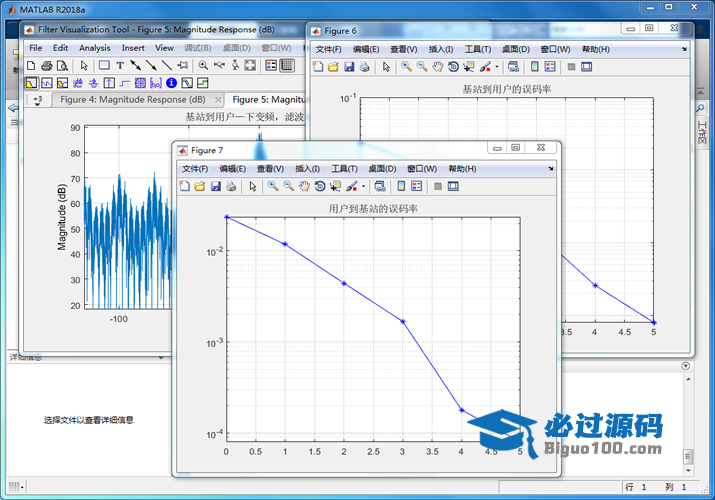
Task: Click the search icon at MATLAB right edge
Action: pos(699,108)
